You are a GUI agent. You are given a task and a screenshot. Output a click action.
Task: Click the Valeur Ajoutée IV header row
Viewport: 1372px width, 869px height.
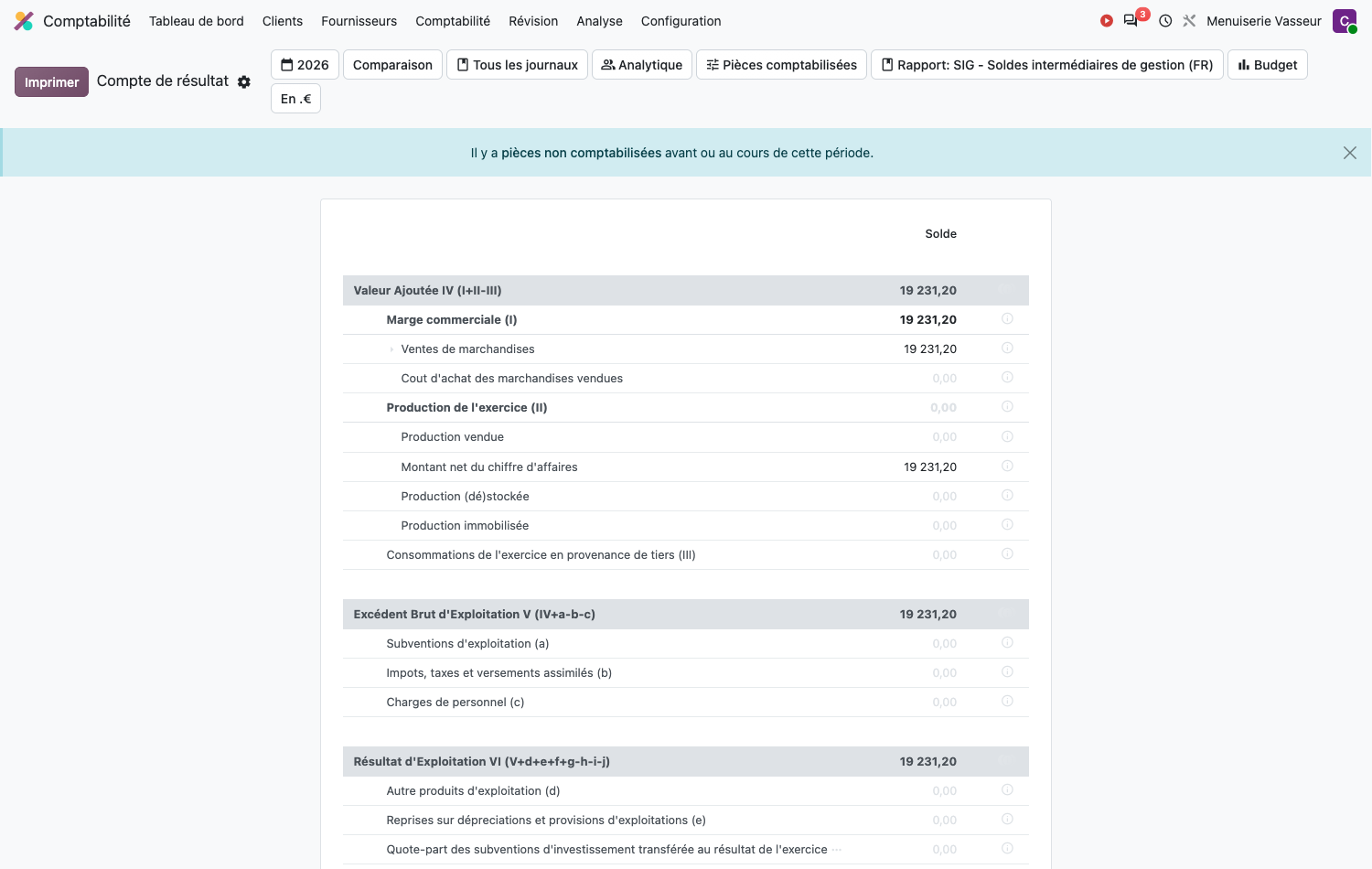(x=686, y=290)
